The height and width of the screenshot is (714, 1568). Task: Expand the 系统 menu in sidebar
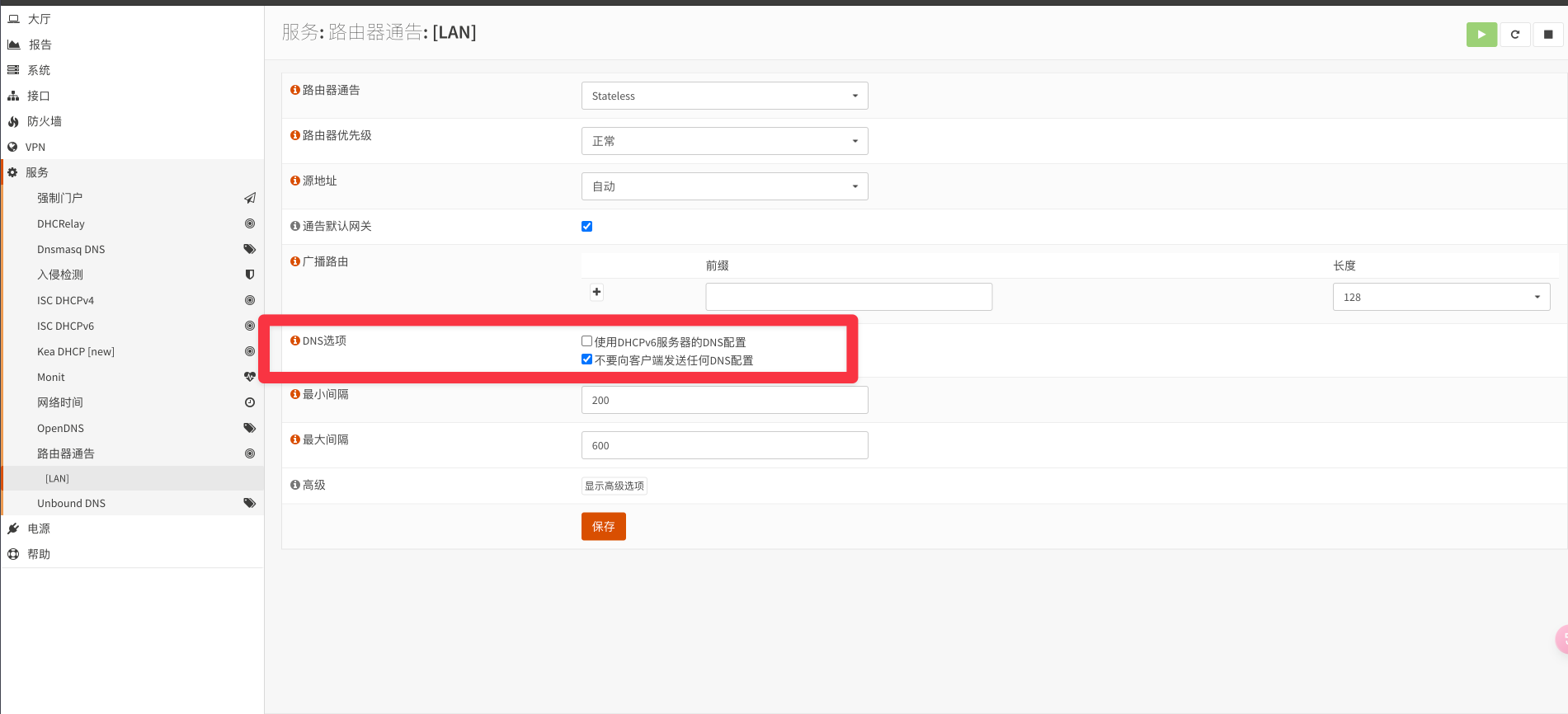(x=132, y=70)
